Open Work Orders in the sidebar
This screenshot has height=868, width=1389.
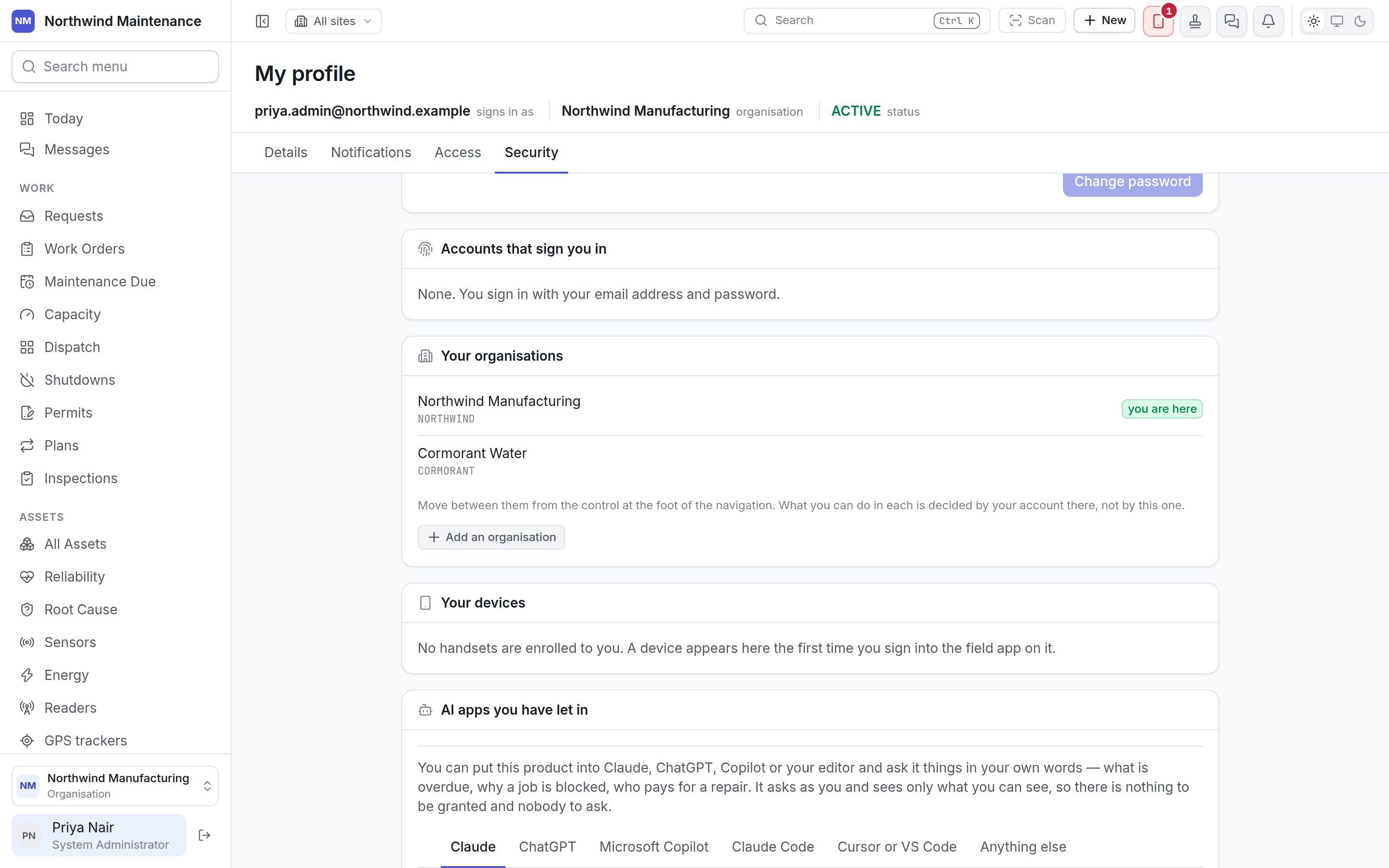115,248
